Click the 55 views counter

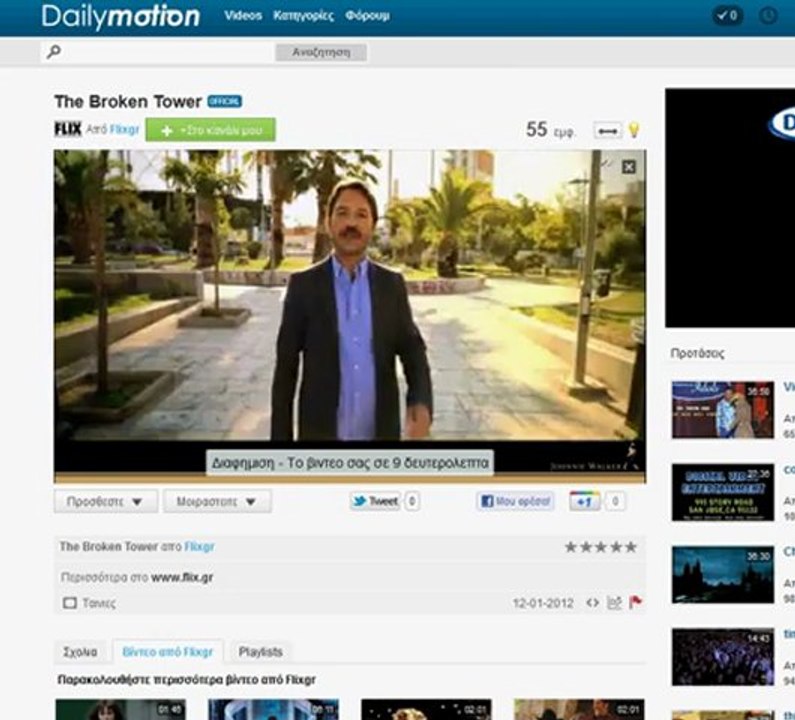point(550,130)
